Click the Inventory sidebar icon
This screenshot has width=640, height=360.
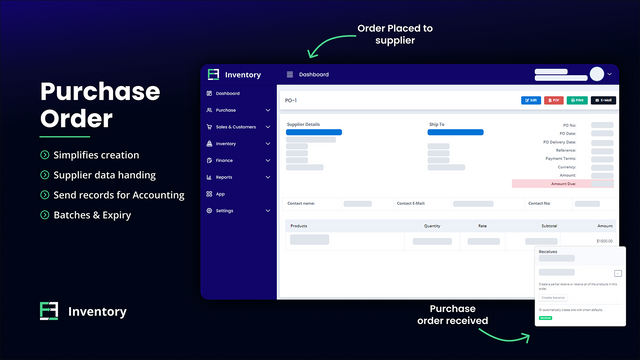[x=209, y=144]
